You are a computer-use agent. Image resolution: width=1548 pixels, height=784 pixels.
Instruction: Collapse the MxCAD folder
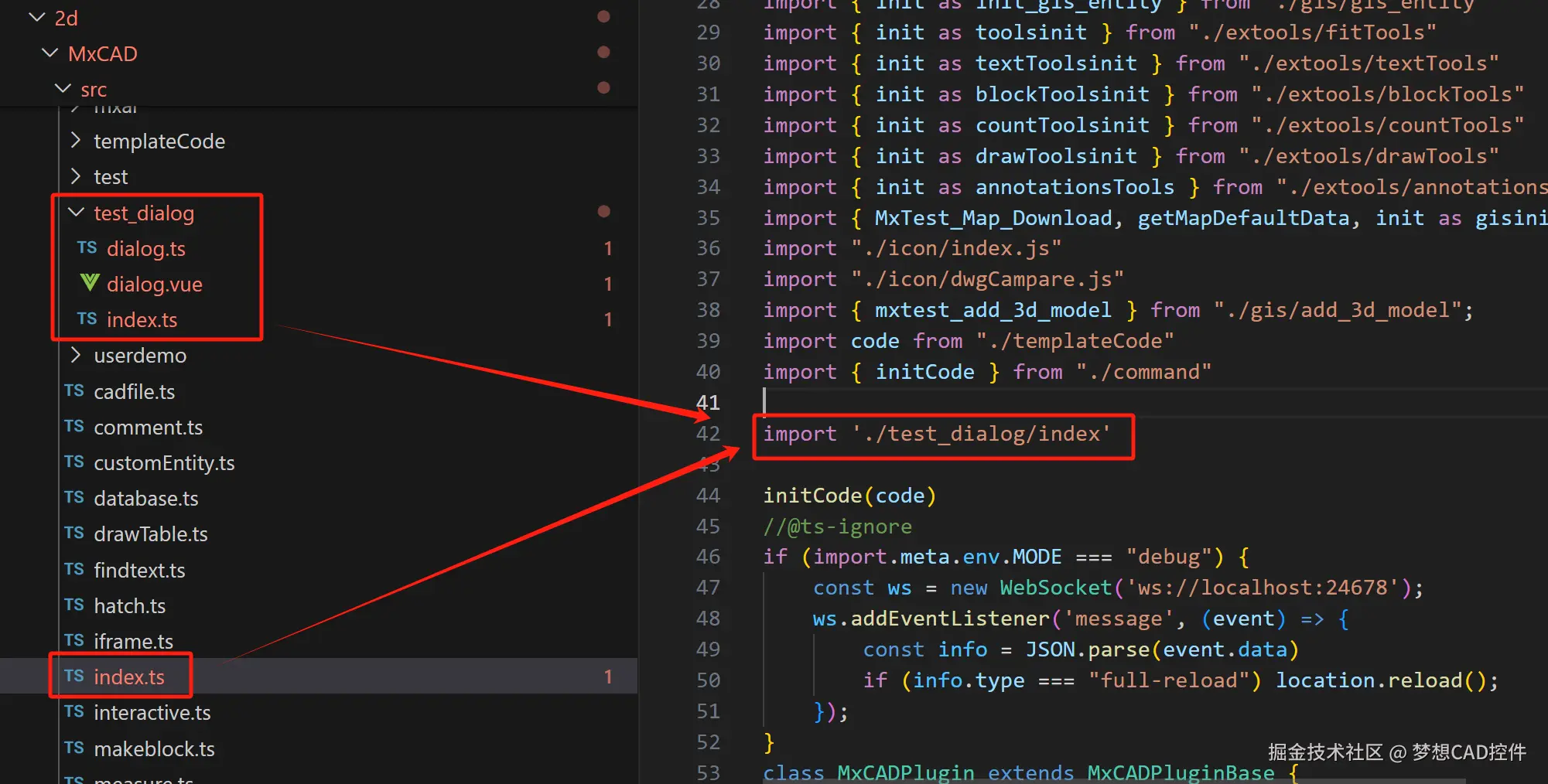[50, 53]
